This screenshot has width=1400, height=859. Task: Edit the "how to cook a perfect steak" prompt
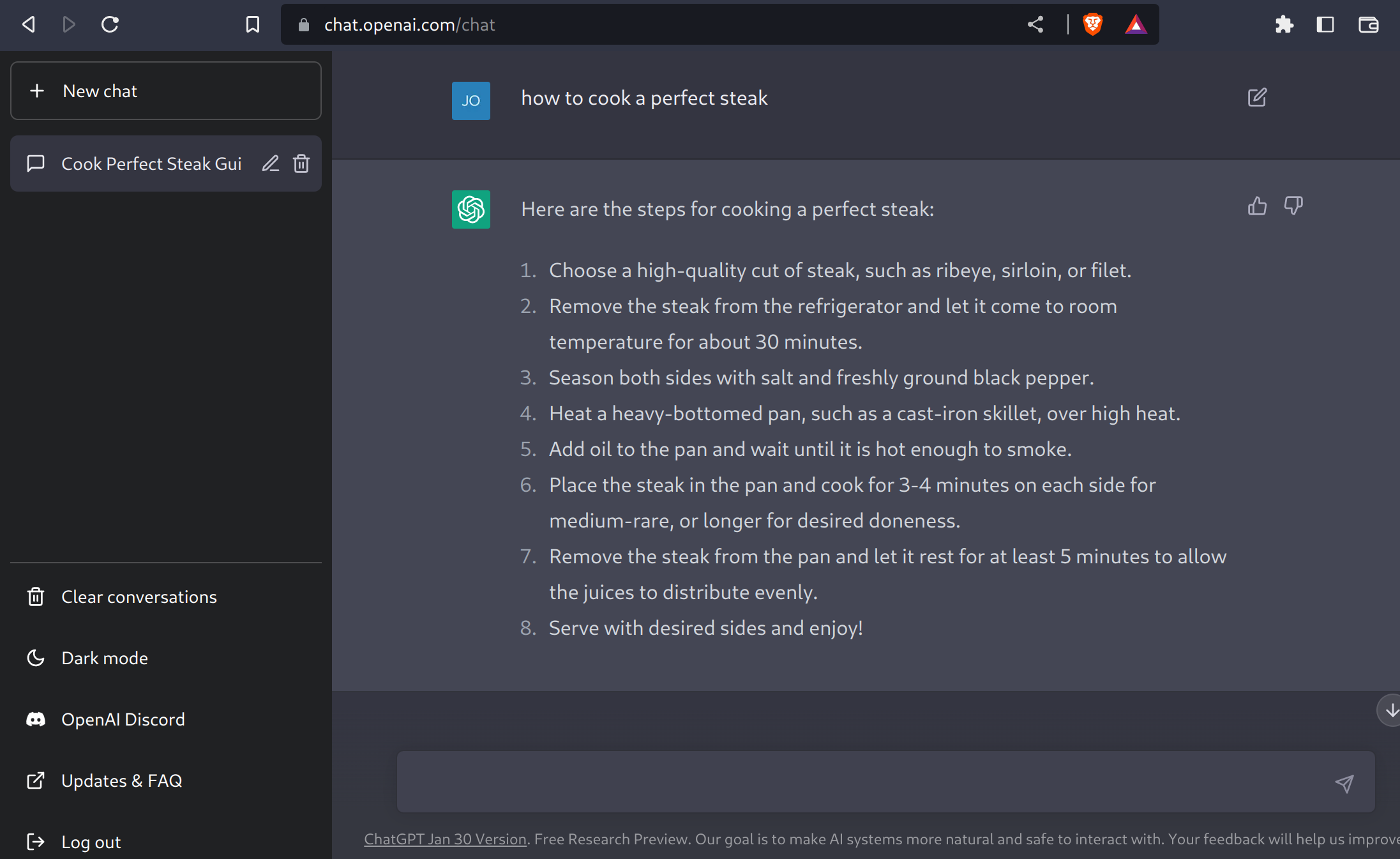click(x=1257, y=98)
